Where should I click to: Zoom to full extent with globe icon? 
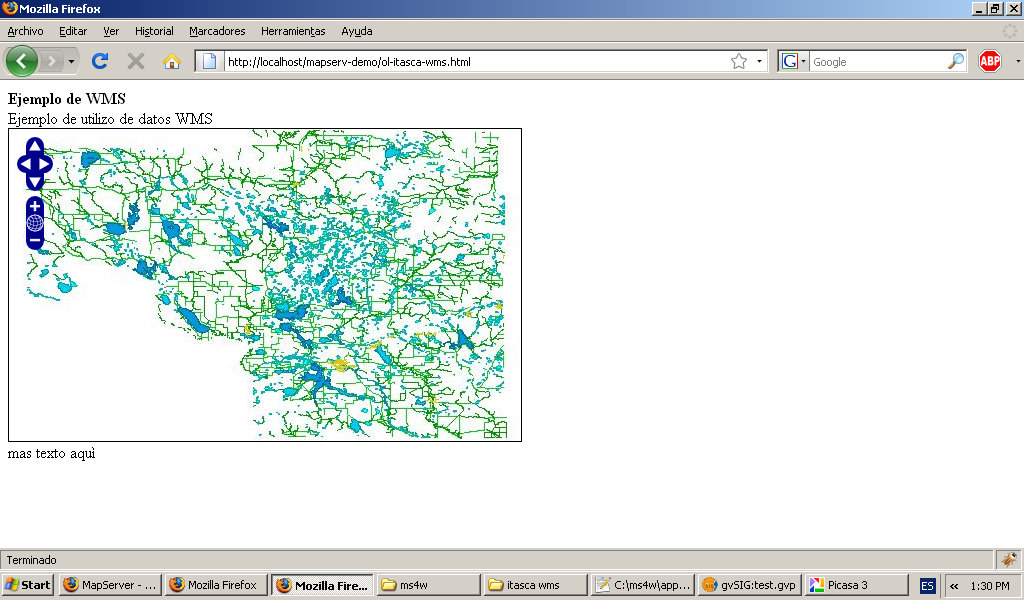tap(35, 223)
